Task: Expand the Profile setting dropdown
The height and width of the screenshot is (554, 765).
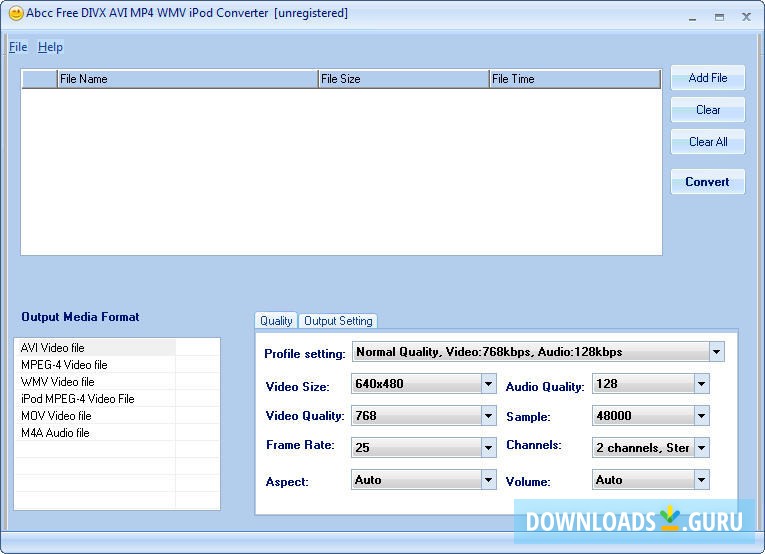Action: (716, 352)
